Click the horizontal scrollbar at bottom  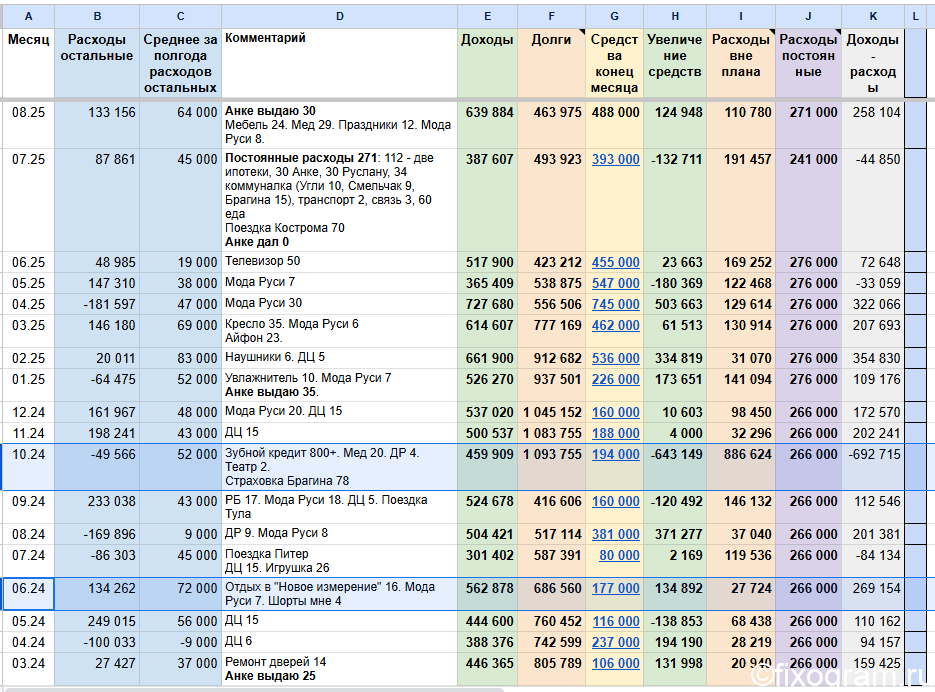coord(255,689)
